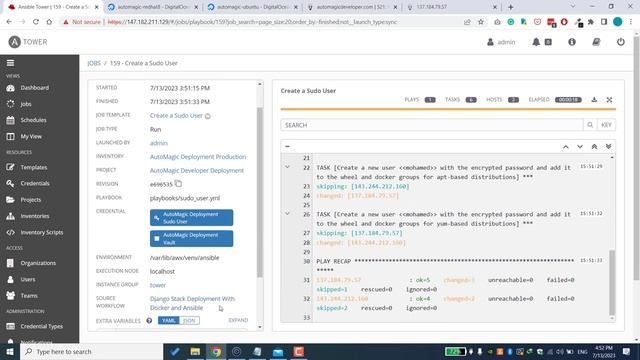Image resolution: width=640 pixels, height=360 pixels.
Task: Switch to automagicdeveloper.com browser tab
Action: tap(352, 7)
